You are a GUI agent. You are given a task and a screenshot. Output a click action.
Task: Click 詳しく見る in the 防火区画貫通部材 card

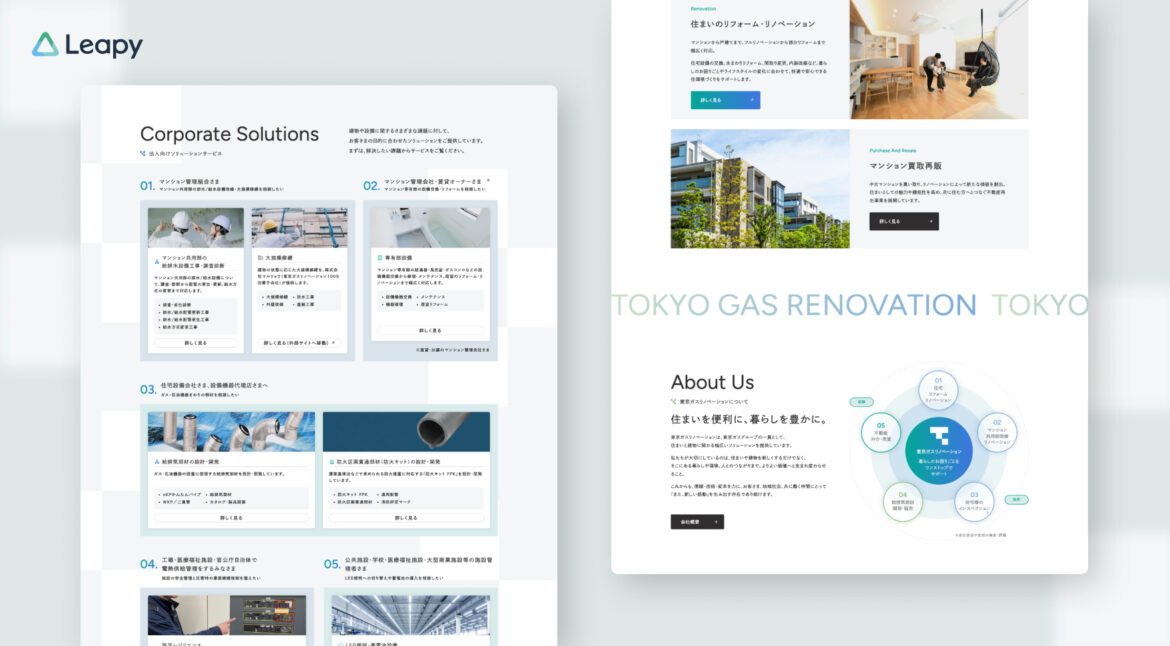[406, 518]
